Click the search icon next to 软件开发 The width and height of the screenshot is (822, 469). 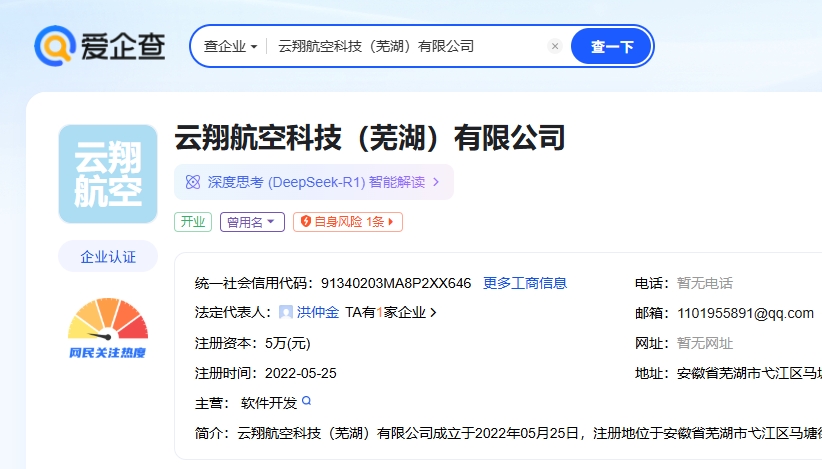[x=307, y=401]
